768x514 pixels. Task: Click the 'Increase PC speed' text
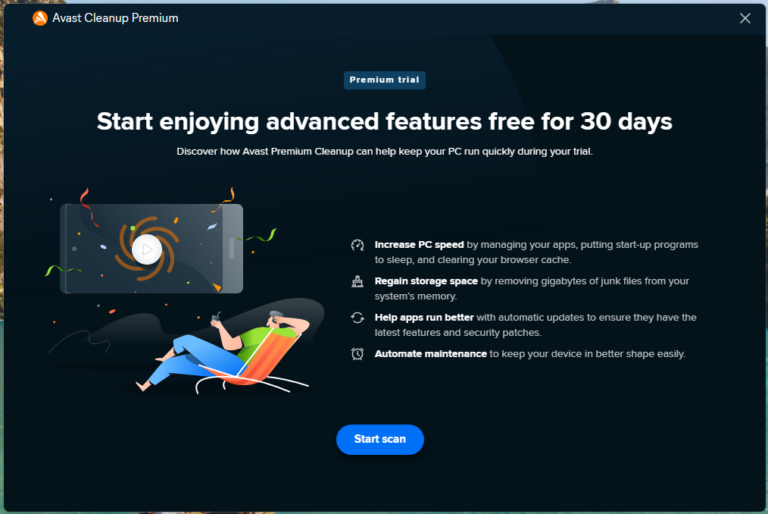point(419,245)
